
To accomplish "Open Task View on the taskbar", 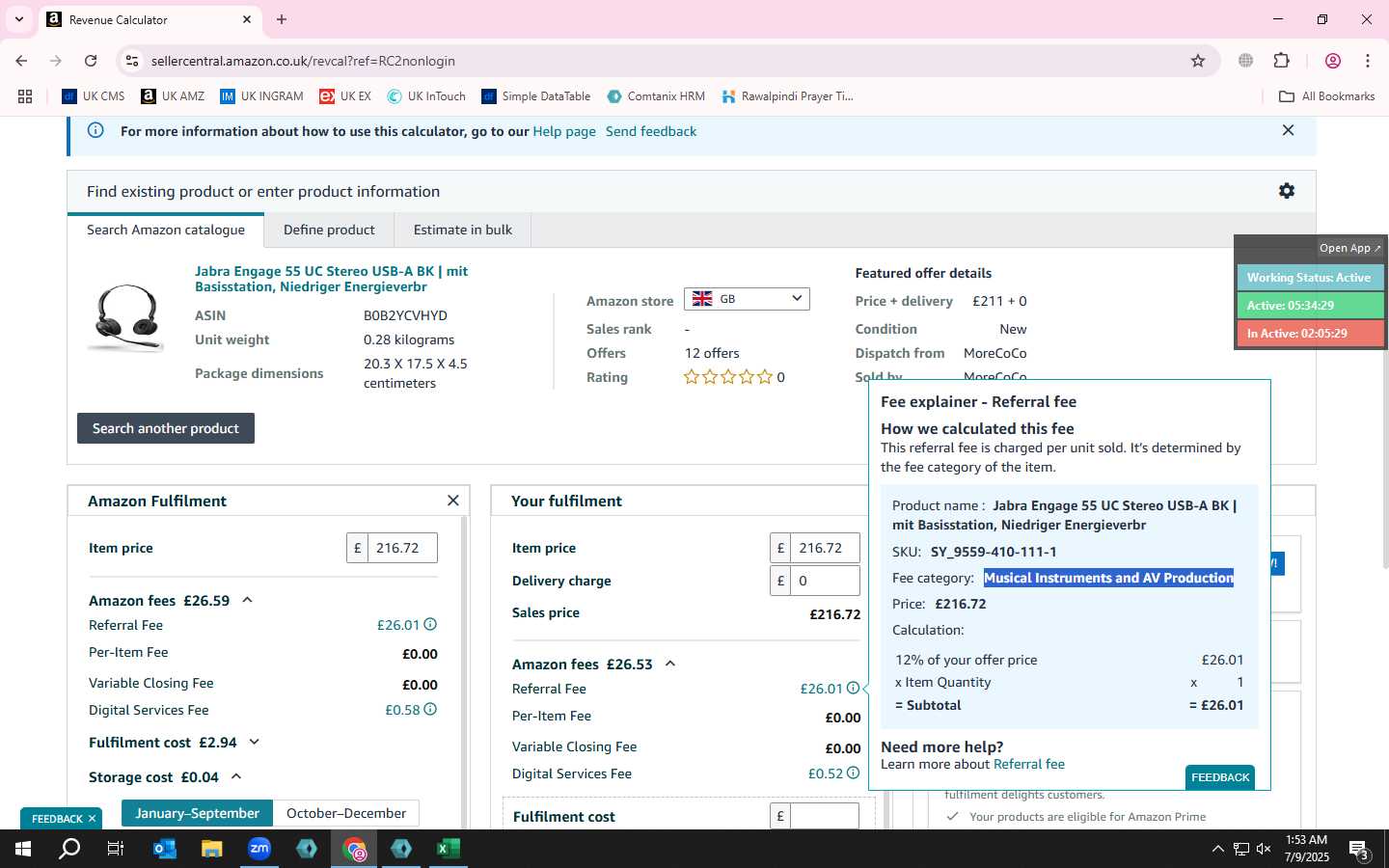I will pyautogui.click(x=116, y=849).
